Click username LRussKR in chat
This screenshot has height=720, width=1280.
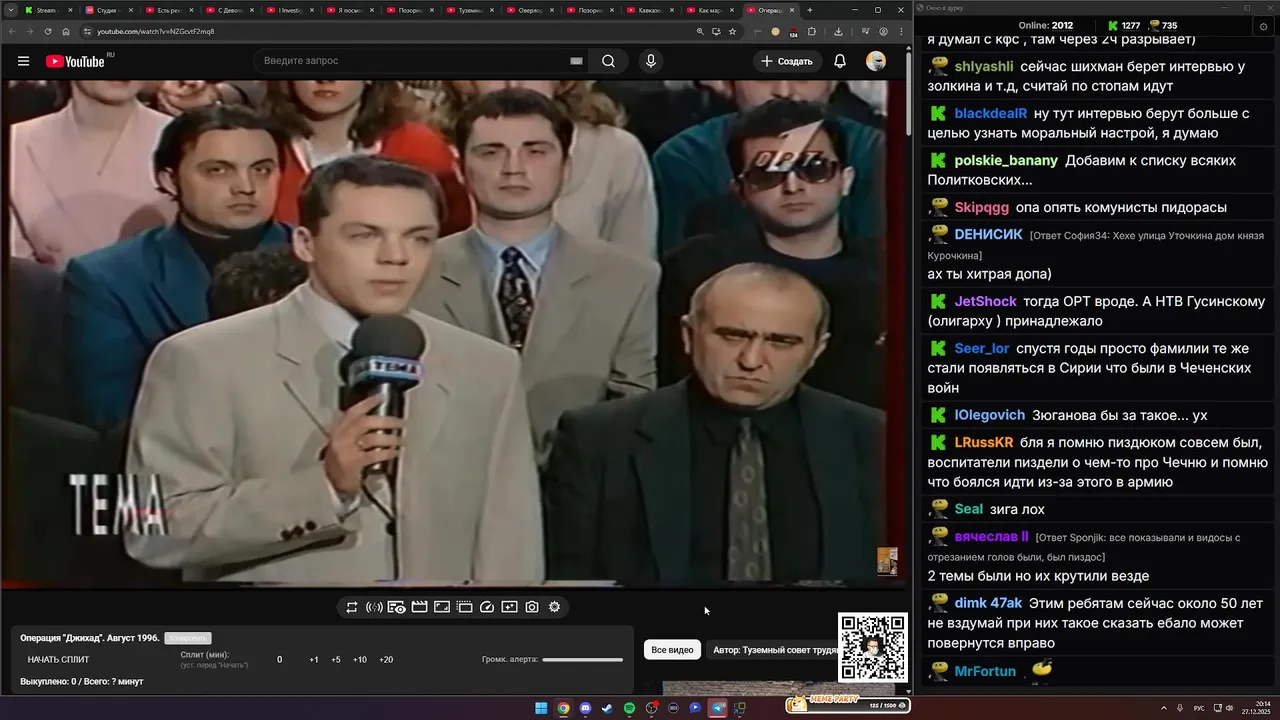pyautogui.click(x=984, y=443)
